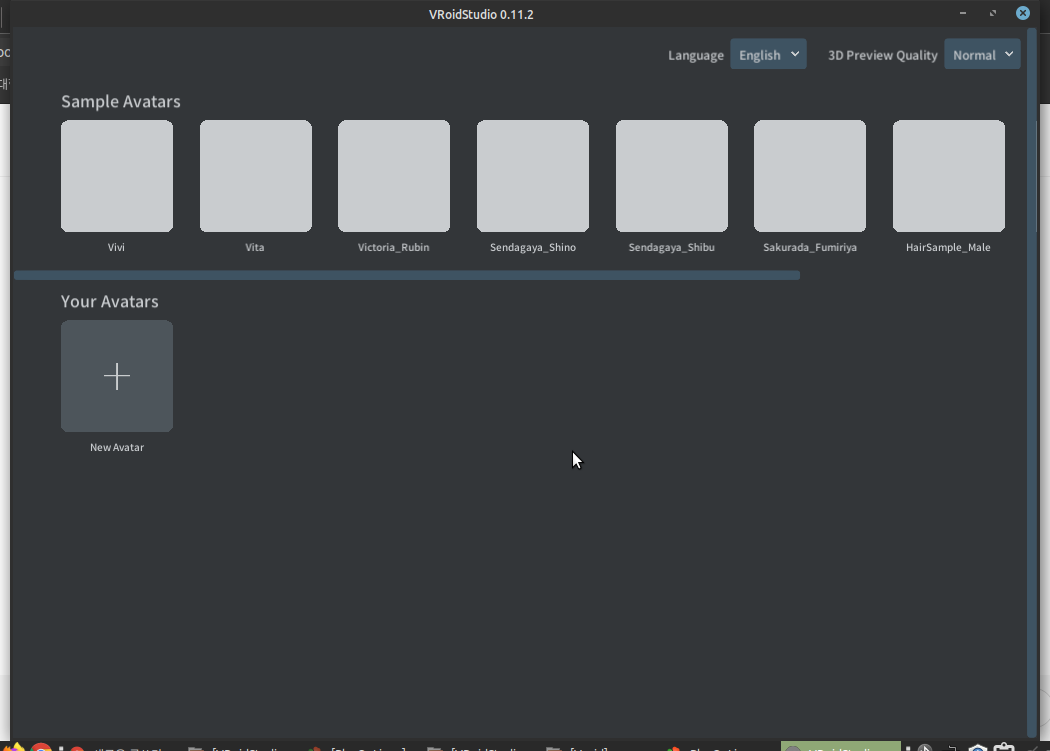The width and height of the screenshot is (1050, 751).
Task: Maximize the VRoidStudio window
Action: point(993,13)
